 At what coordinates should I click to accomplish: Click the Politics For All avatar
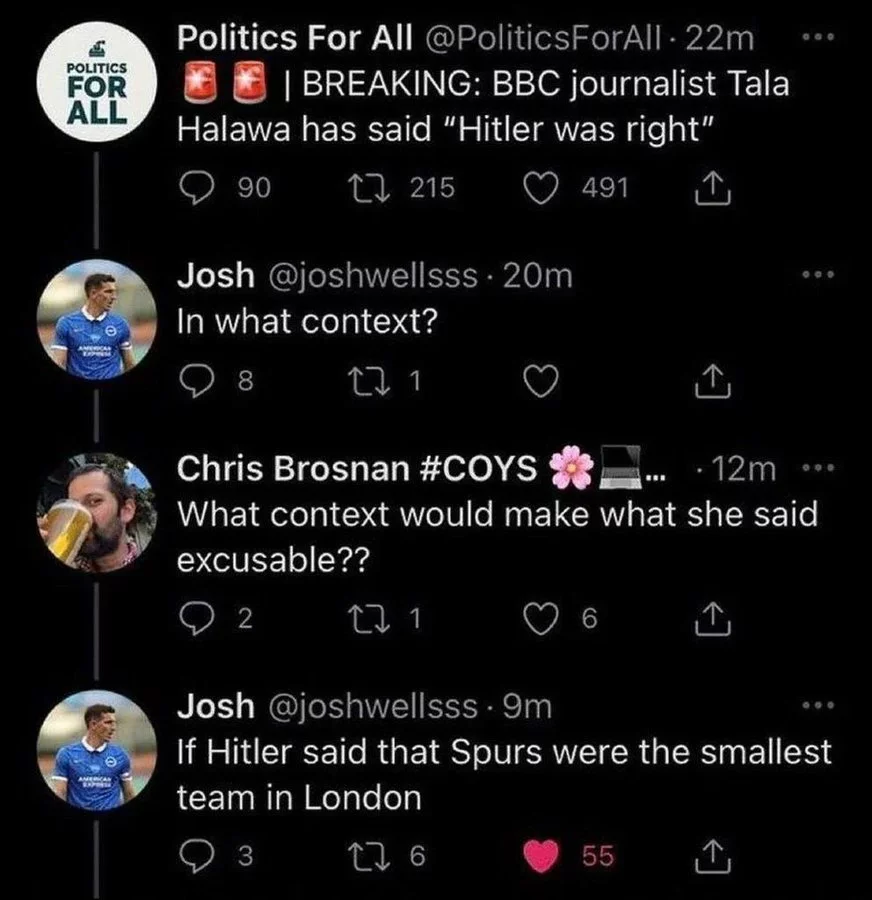point(96,90)
